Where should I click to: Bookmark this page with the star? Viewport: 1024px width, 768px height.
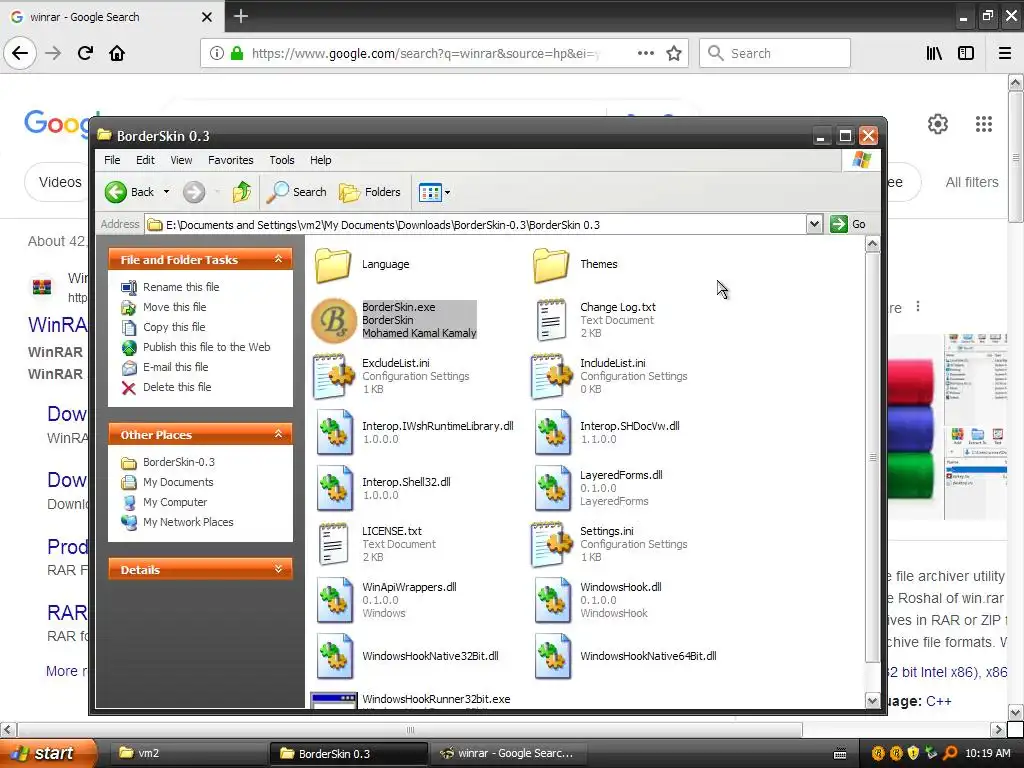click(674, 54)
